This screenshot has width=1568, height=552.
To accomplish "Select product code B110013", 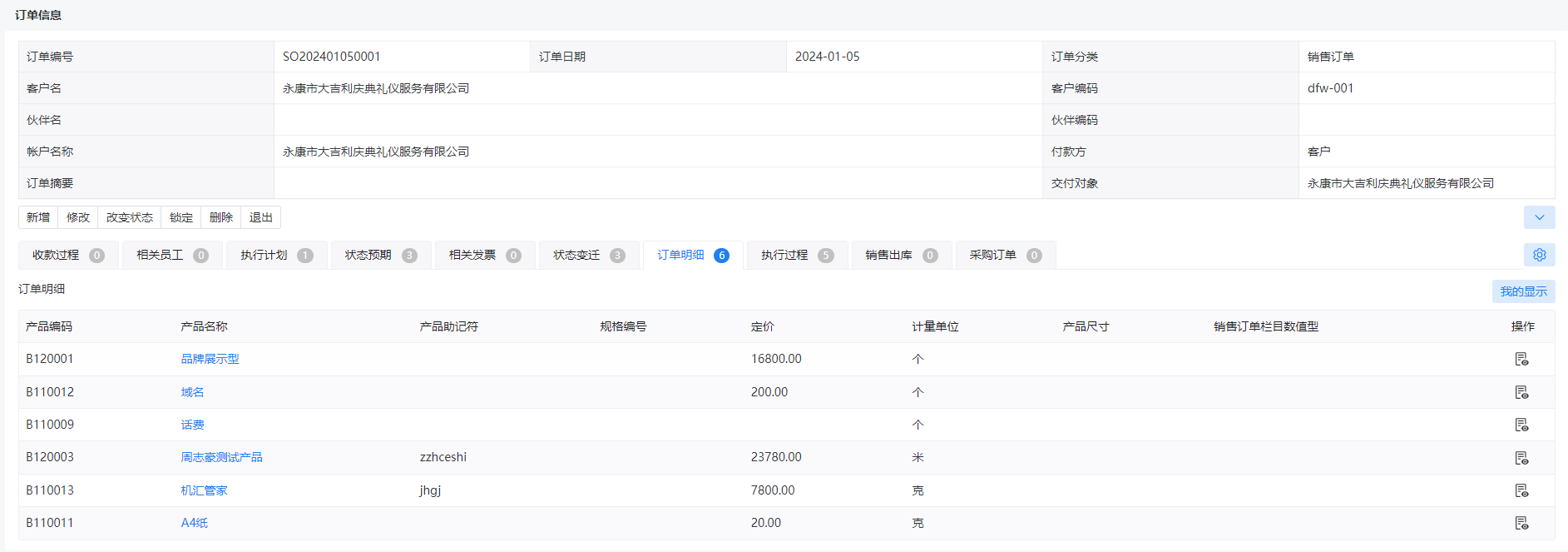I will click(x=50, y=490).
